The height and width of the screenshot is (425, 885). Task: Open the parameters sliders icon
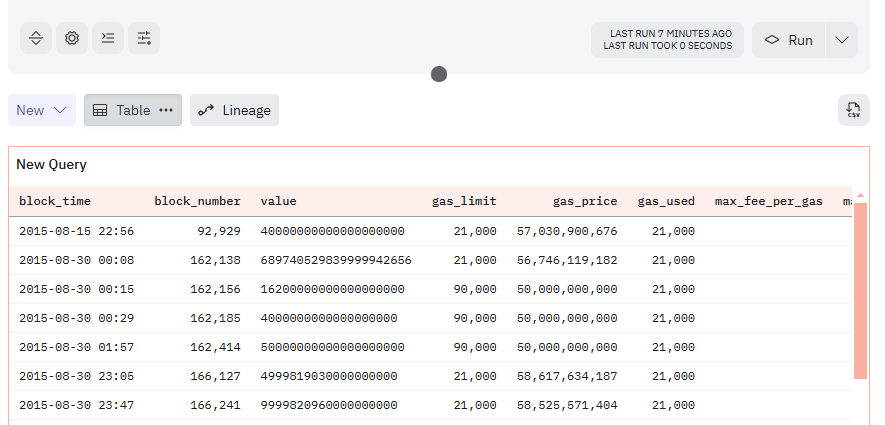pos(144,38)
